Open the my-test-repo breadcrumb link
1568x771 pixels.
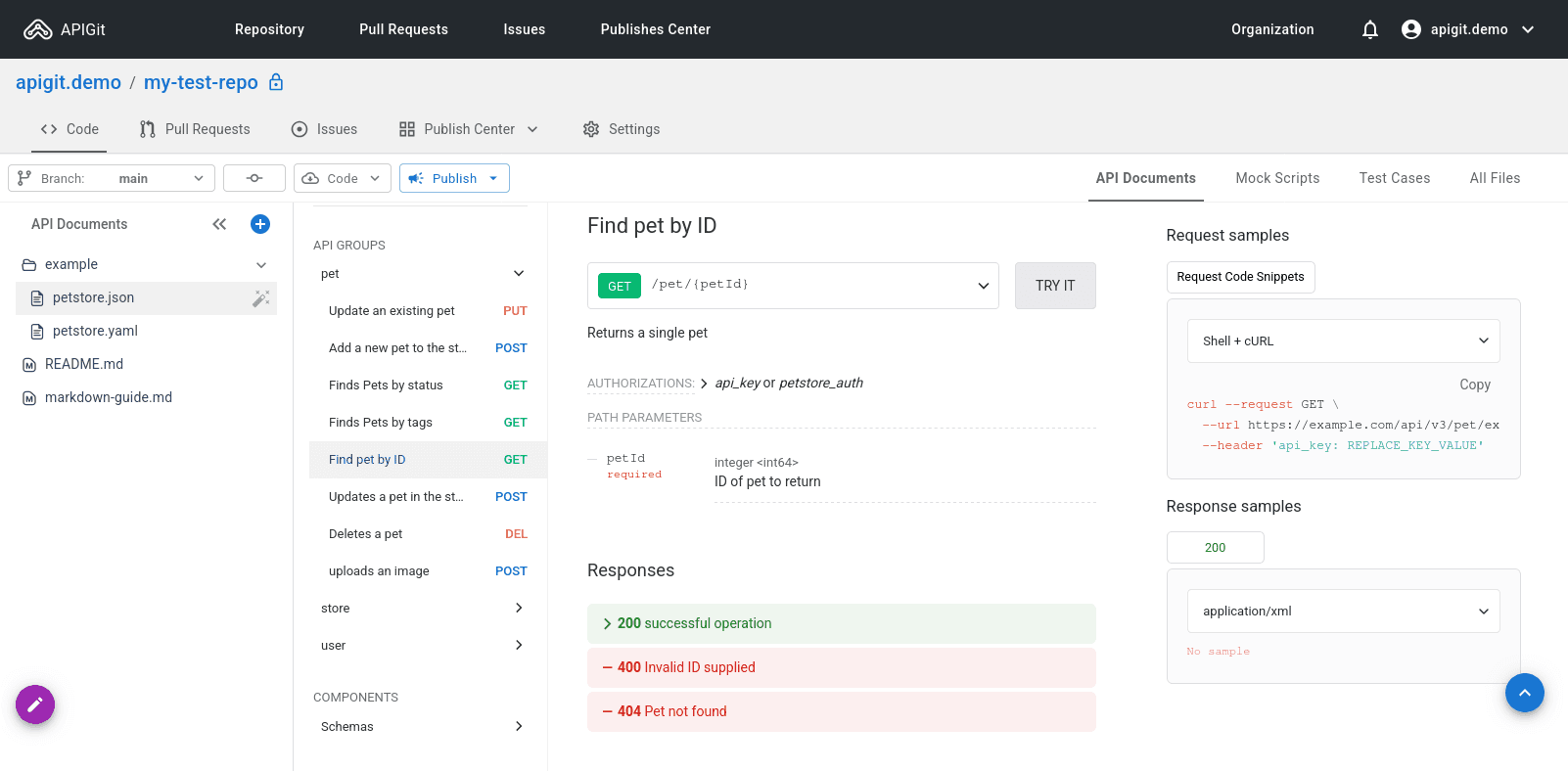click(x=201, y=82)
